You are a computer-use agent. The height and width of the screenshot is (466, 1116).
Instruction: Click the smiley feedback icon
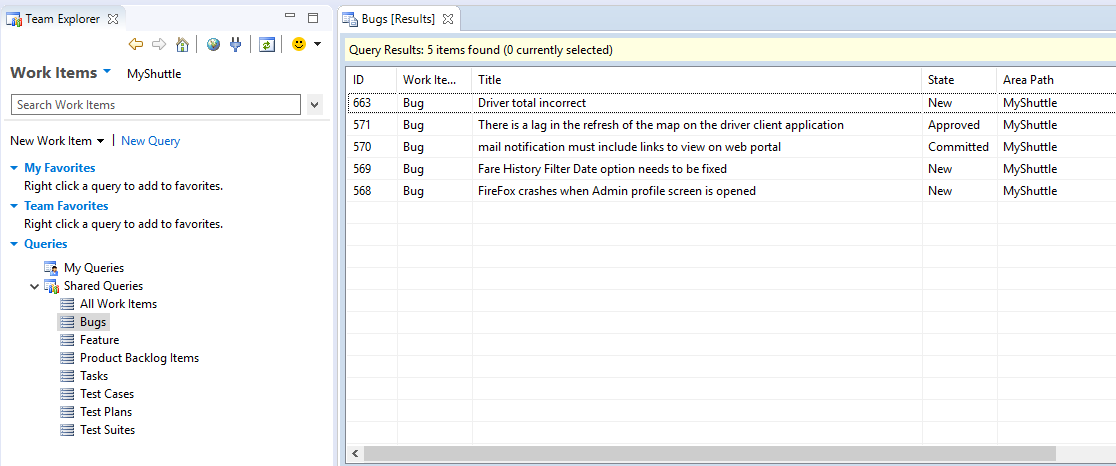(x=299, y=44)
